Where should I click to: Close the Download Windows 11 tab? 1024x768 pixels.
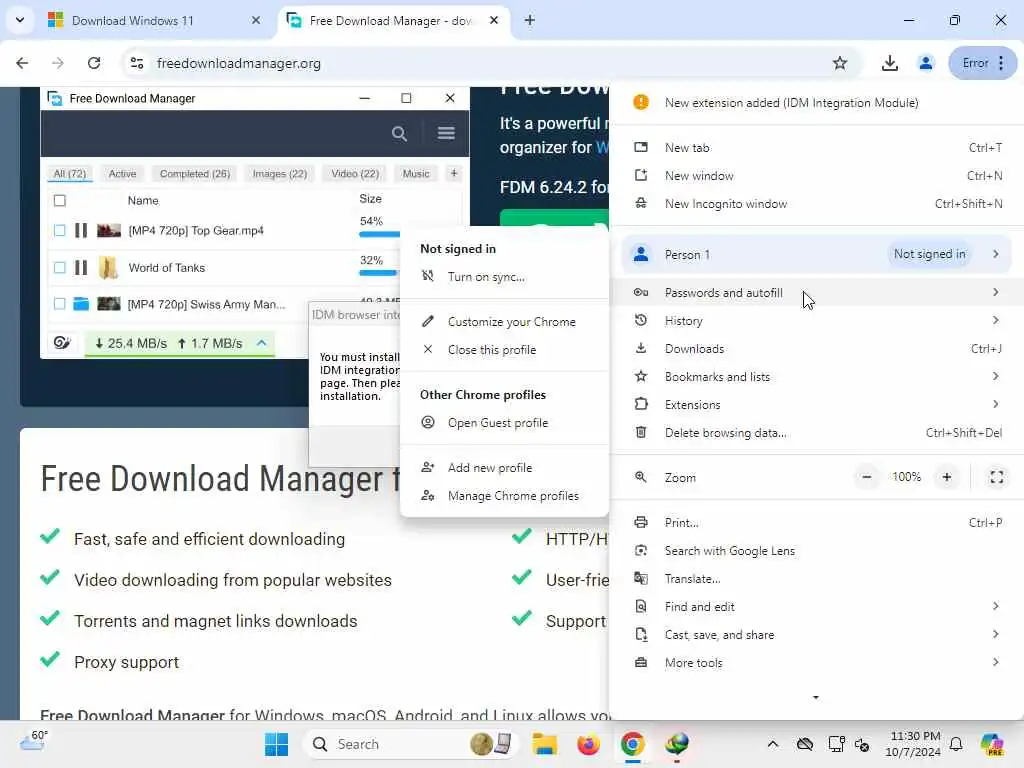256,20
